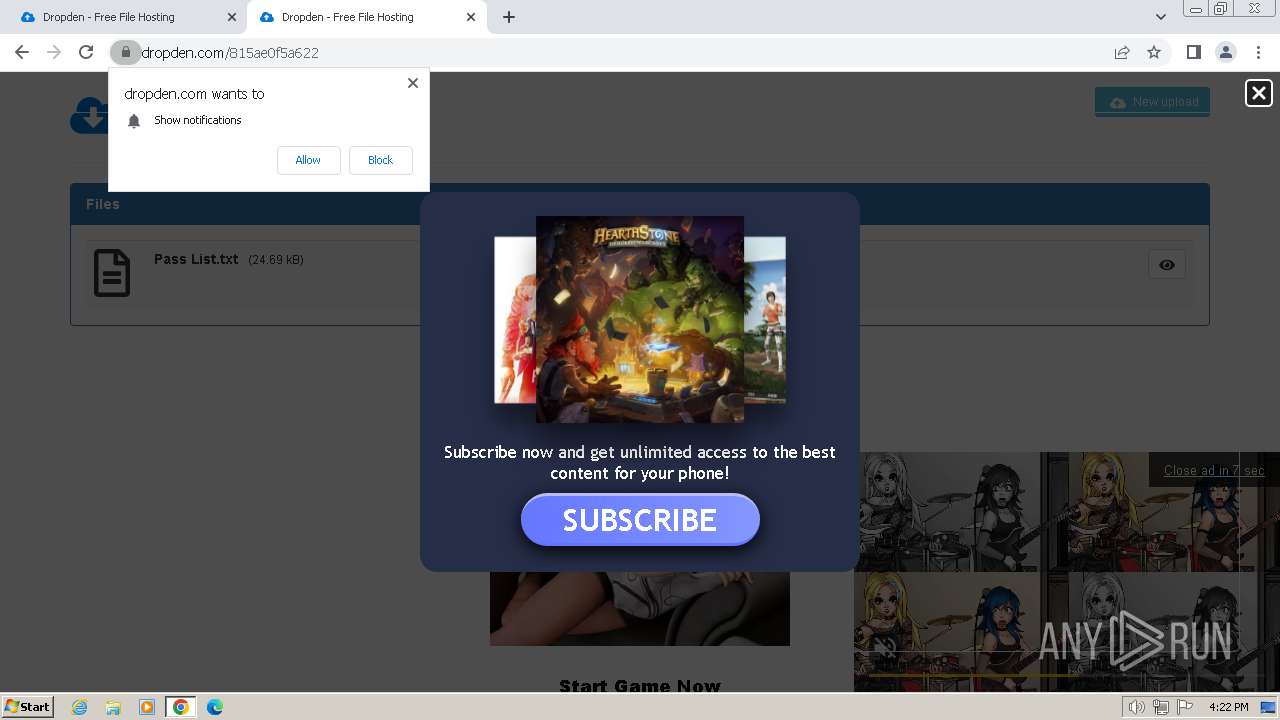
Task: Launch Internet Explorer from taskbar
Action: pyautogui.click(x=80, y=707)
